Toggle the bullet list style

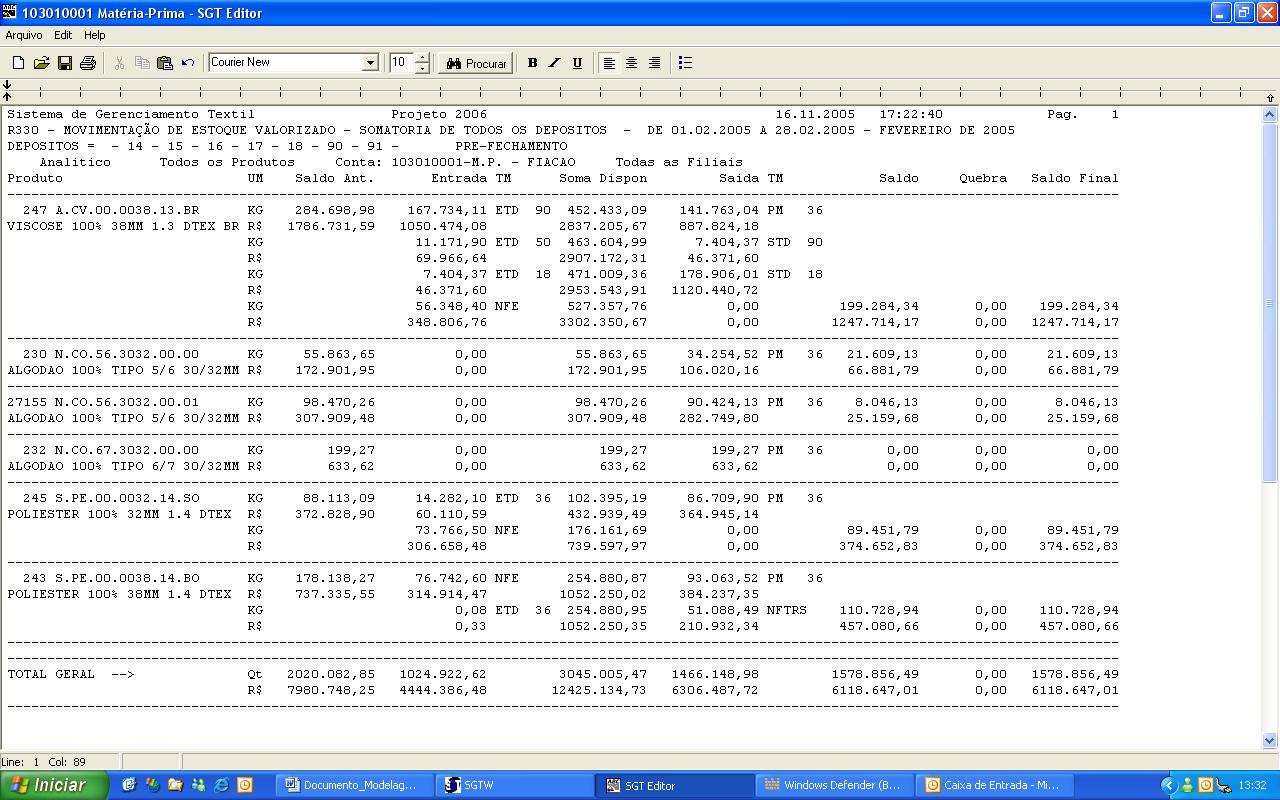tap(685, 63)
